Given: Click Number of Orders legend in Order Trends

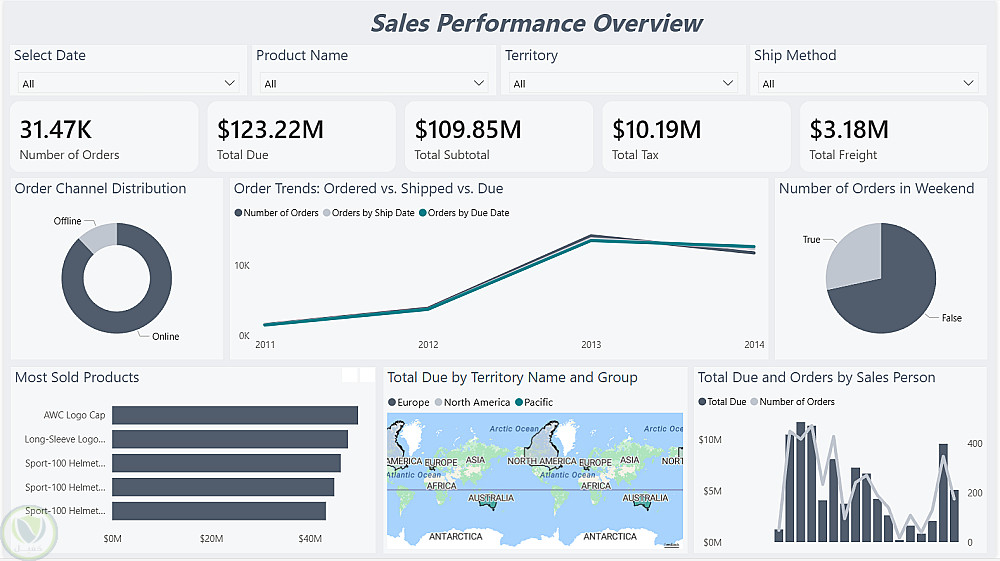Looking at the screenshot, I should [238, 213].
